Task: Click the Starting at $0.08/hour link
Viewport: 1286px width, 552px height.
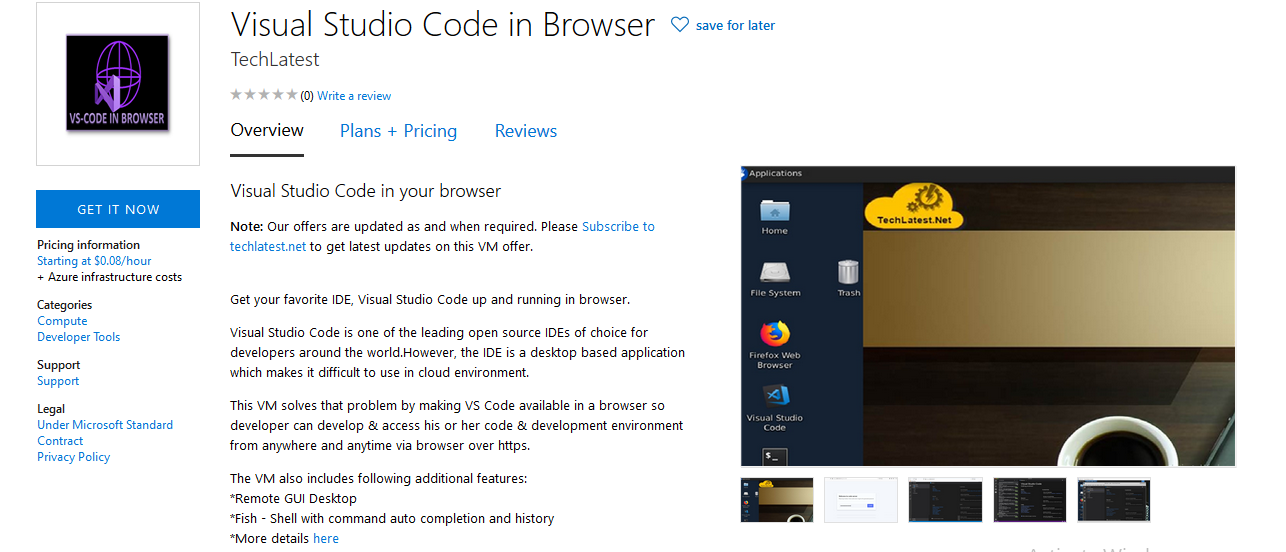Action: coord(94,261)
